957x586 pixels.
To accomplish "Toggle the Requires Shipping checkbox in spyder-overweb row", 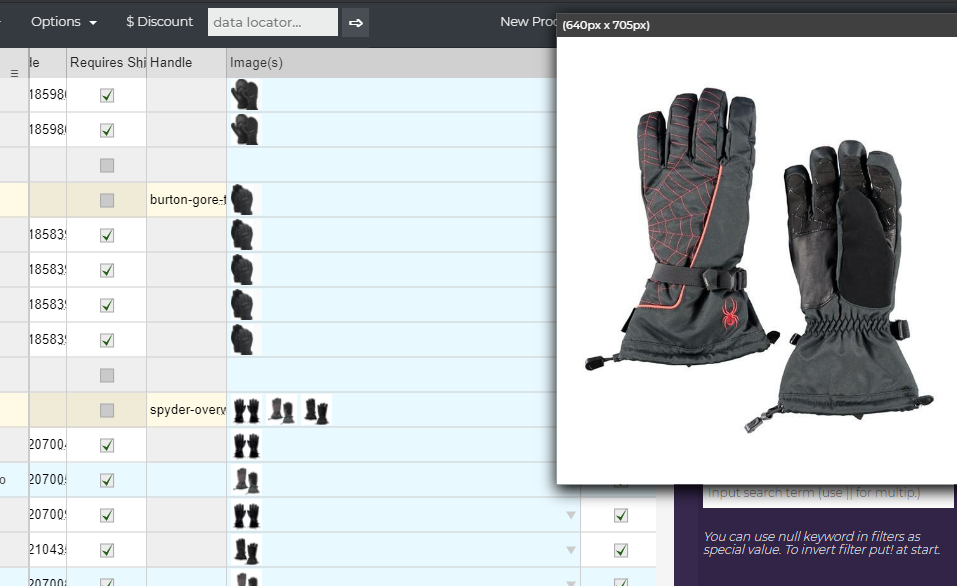I will pyautogui.click(x=107, y=410).
